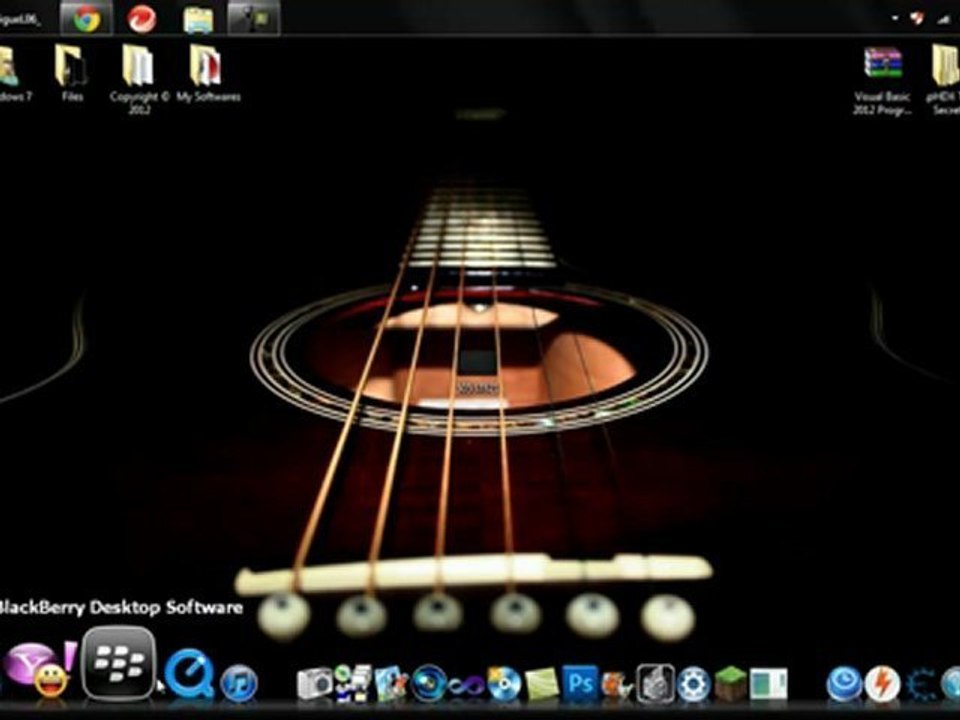Open the dark blue spiky gear dock icon
This screenshot has width=960, height=720.
pyautogui.click(x=920, y=684)
